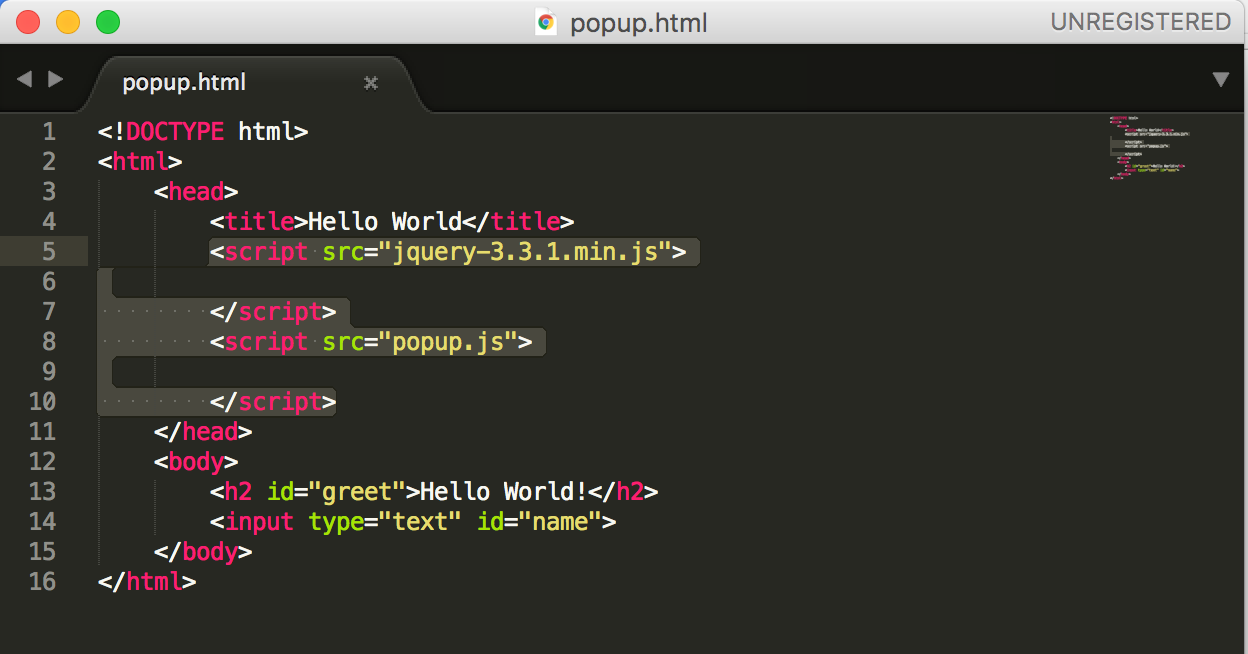This screenshot has width=1248, height=654.
Task: Click the Chrome file icon in title bar
Action: click(546, 22)
